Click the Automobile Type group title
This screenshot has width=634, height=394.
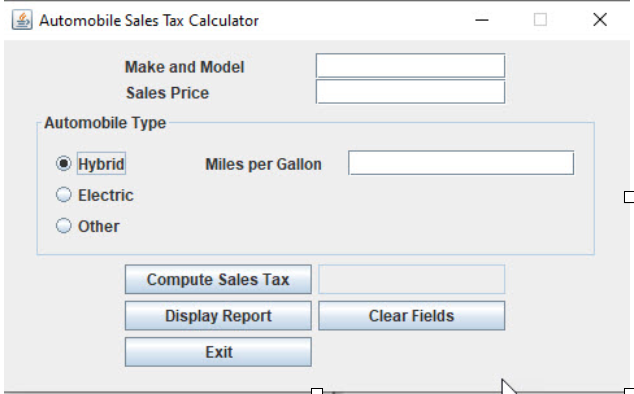tap(105, 123)
